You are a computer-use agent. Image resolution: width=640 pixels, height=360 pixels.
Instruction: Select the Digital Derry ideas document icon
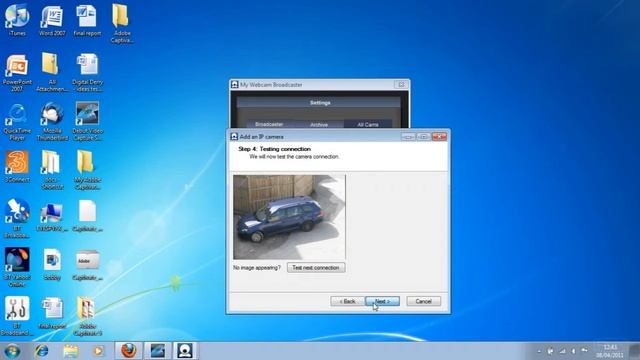[87, 73]
